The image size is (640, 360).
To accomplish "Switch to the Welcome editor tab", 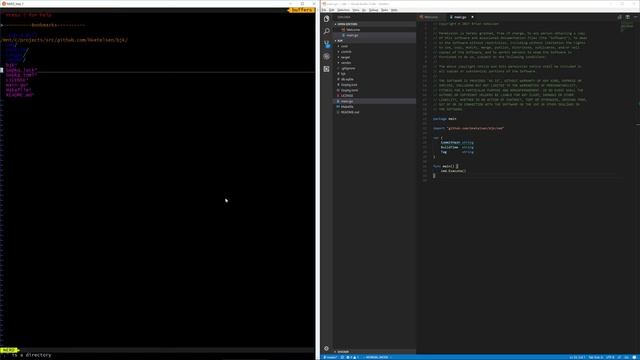I will click(x=431, y=17).
